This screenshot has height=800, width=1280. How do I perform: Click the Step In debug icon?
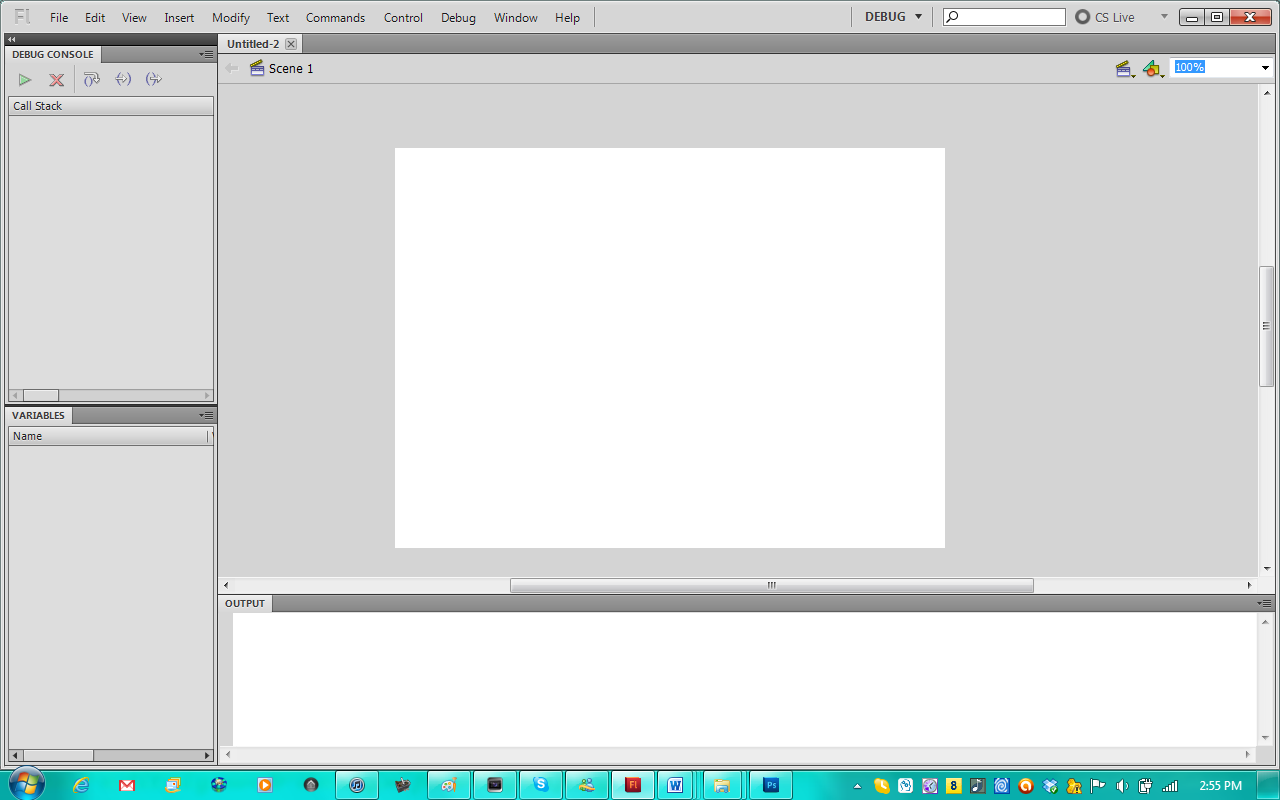123,79
